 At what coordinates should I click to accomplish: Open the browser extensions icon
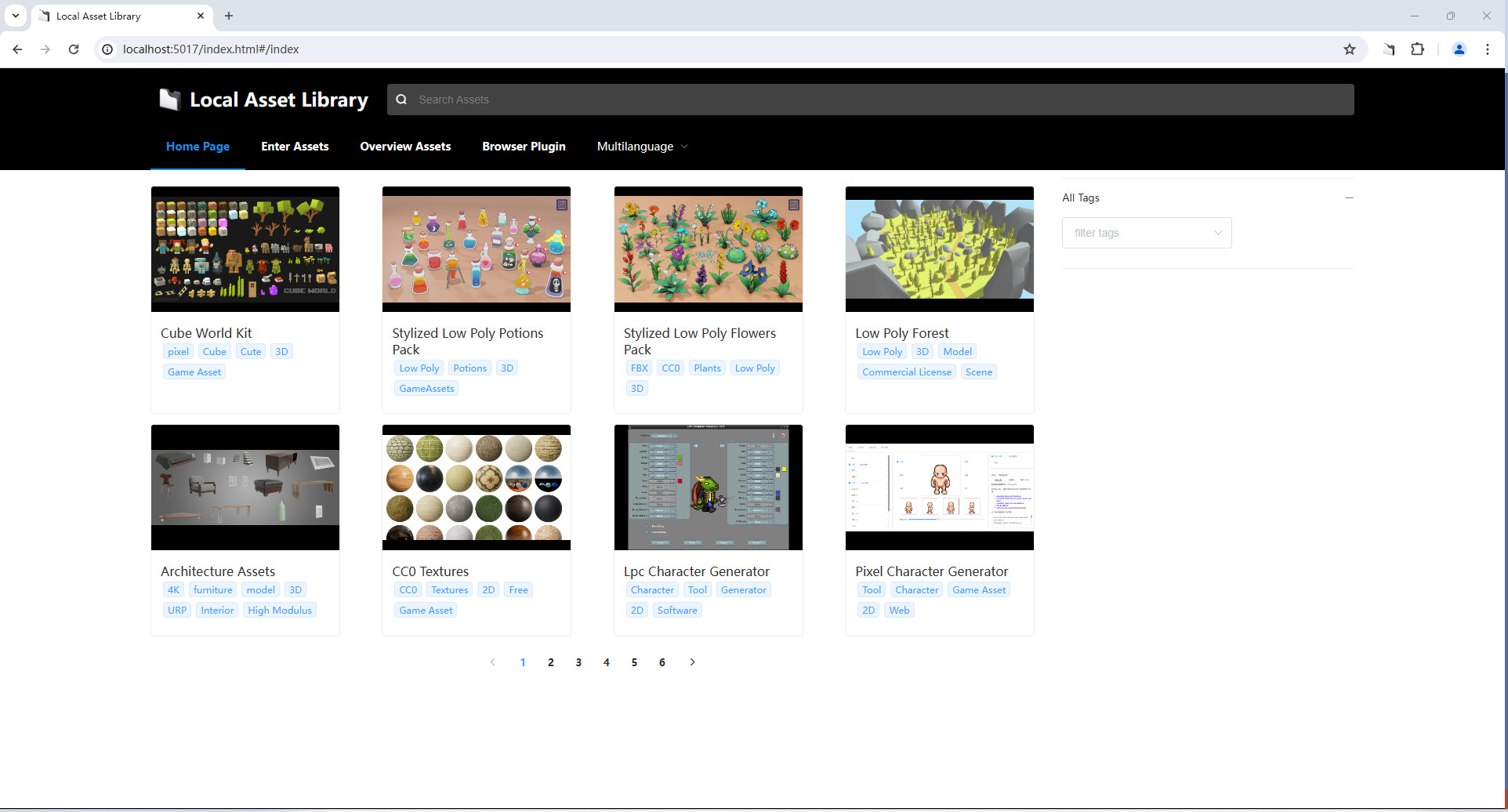pyautogui.click(x=1418, y=49)
